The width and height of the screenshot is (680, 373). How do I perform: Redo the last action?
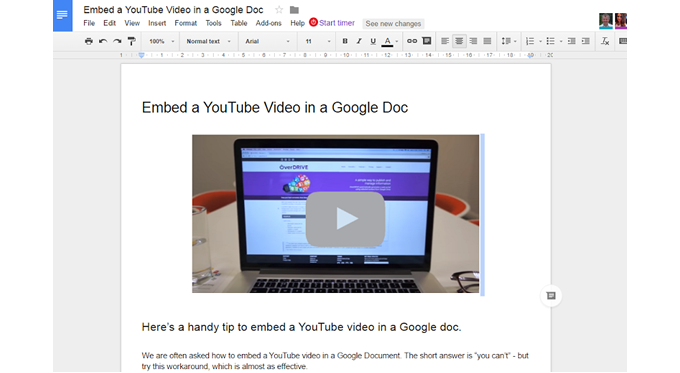coord(117,41)
